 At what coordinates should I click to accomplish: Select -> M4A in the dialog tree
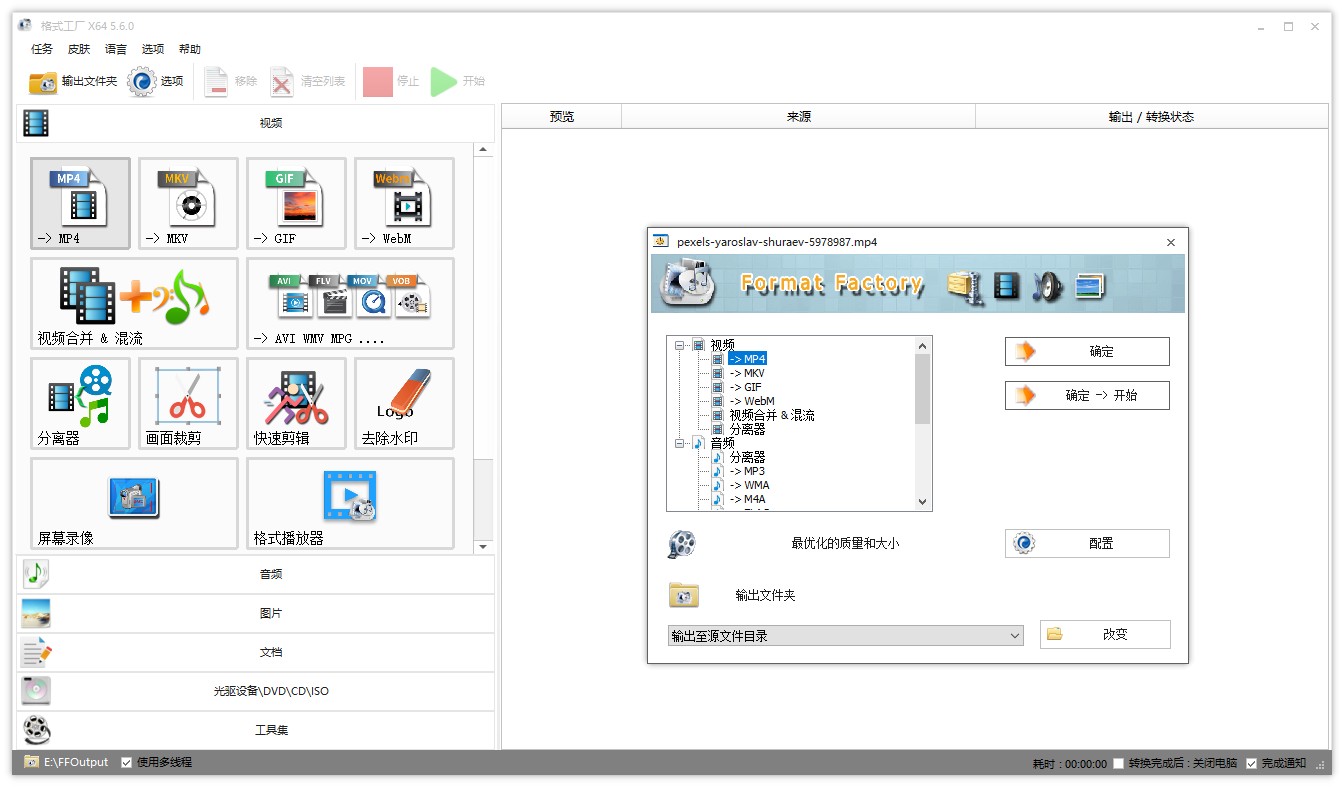pos(747,499)
